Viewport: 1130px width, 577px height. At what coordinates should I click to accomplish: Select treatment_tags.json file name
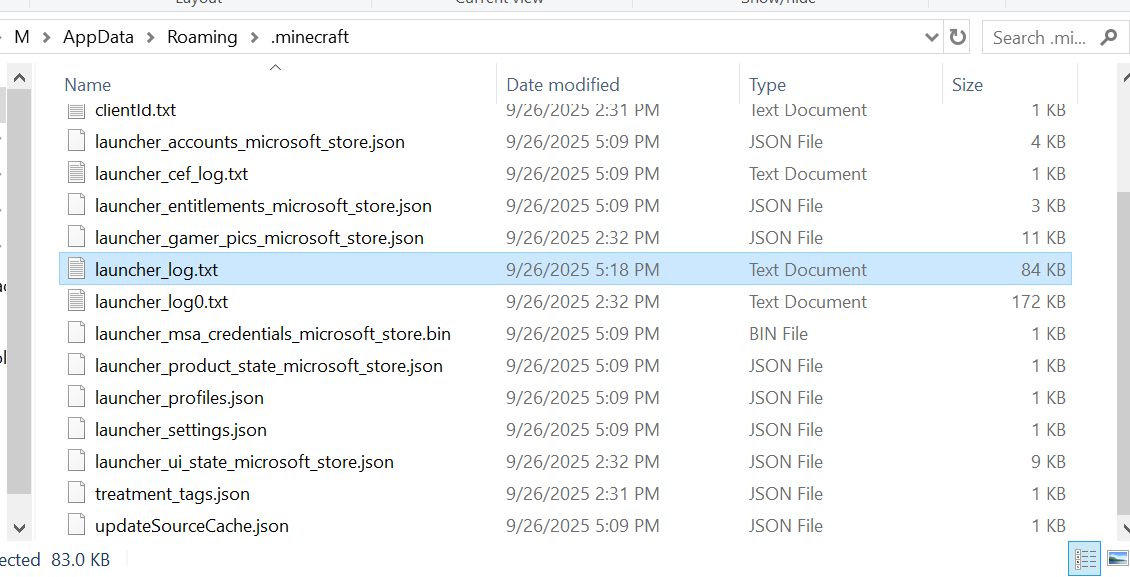(x=172, y=493)
